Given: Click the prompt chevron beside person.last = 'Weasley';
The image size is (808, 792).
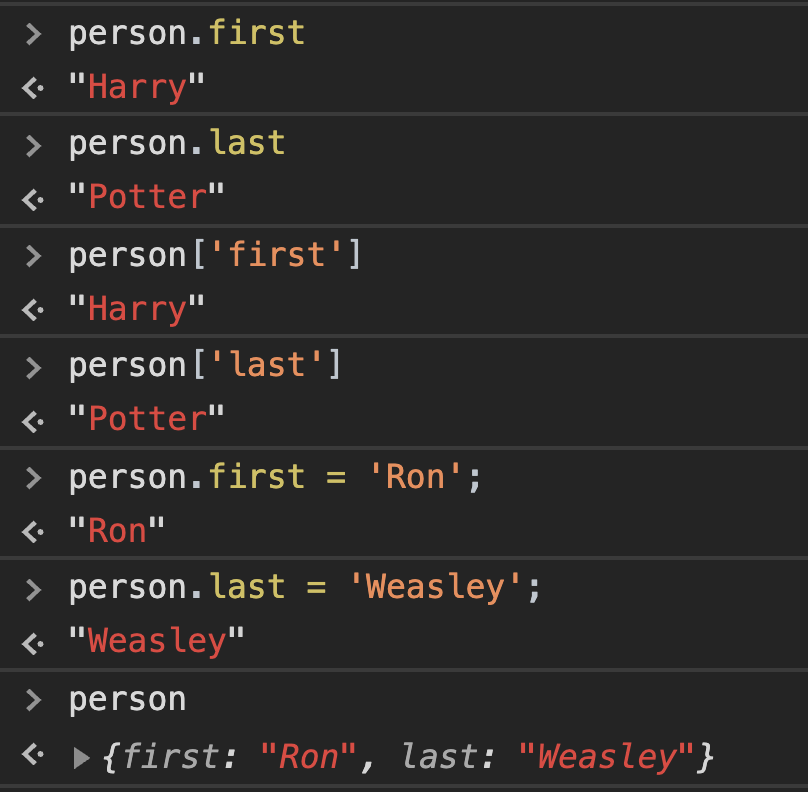Looking at the screenshot, I should click(34, 589).
